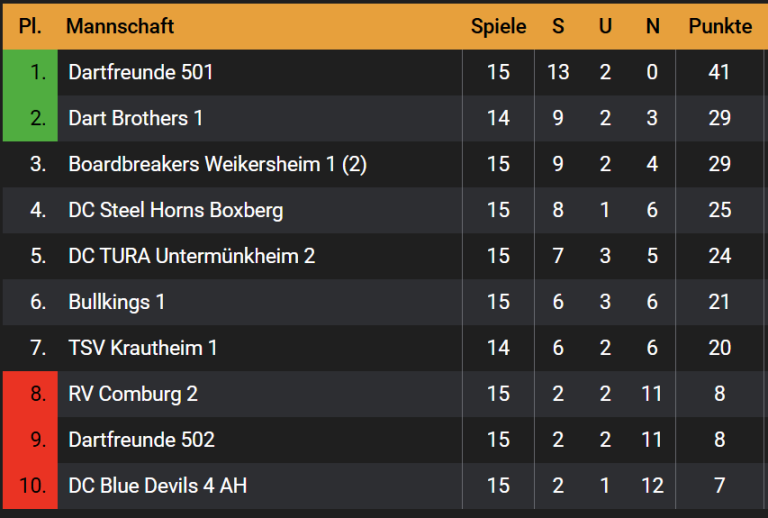Click the 41 points cell
This screenshot has height=518, width=768.
point(719,72)
